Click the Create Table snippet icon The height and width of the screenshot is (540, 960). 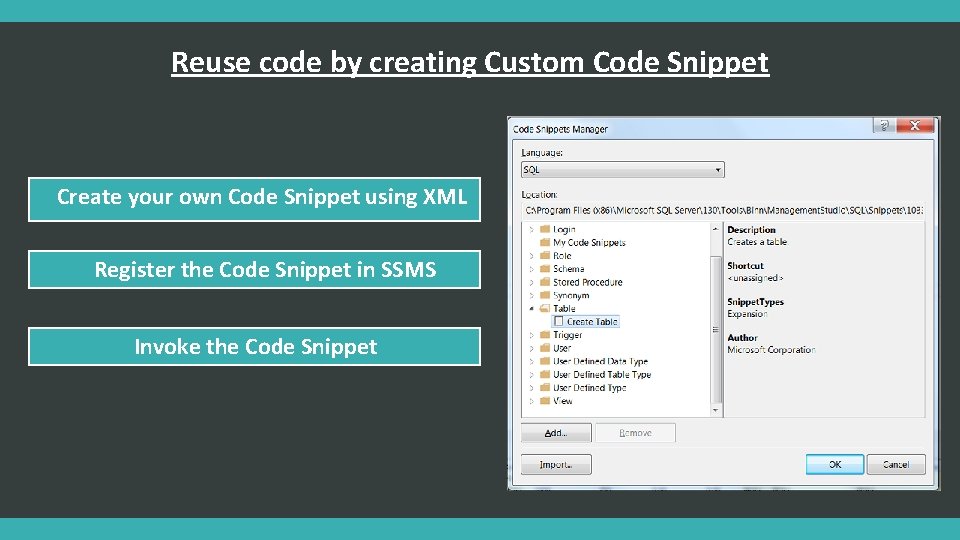tap(558, 321)
